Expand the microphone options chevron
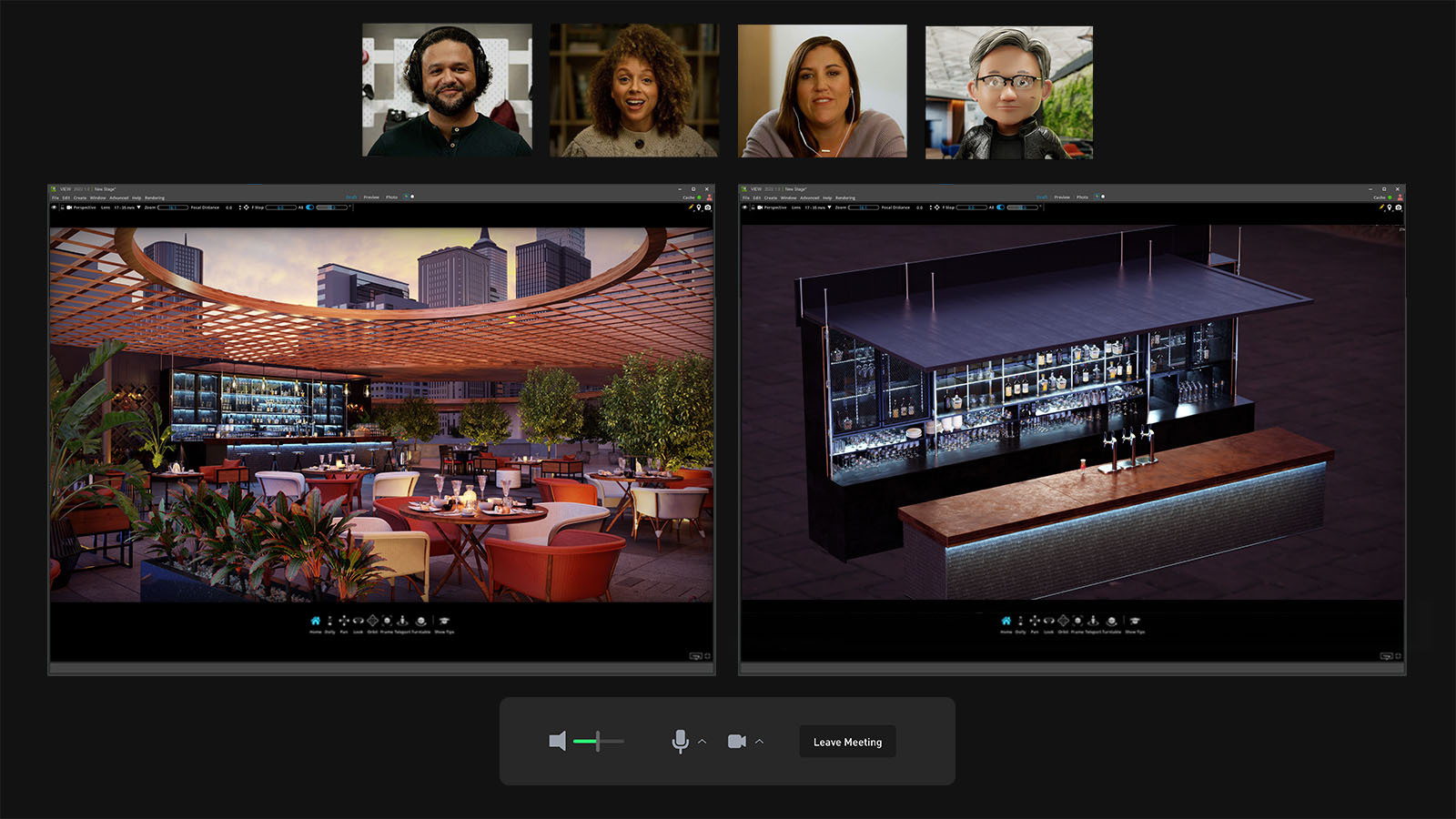The width and height of the screenshot is (1456, 819). 702,742
